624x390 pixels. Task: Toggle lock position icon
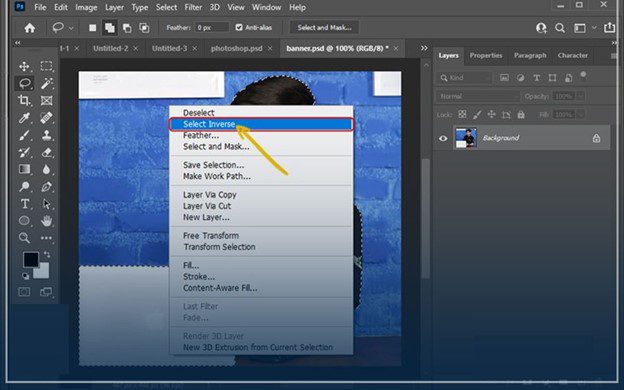[491, 115]
